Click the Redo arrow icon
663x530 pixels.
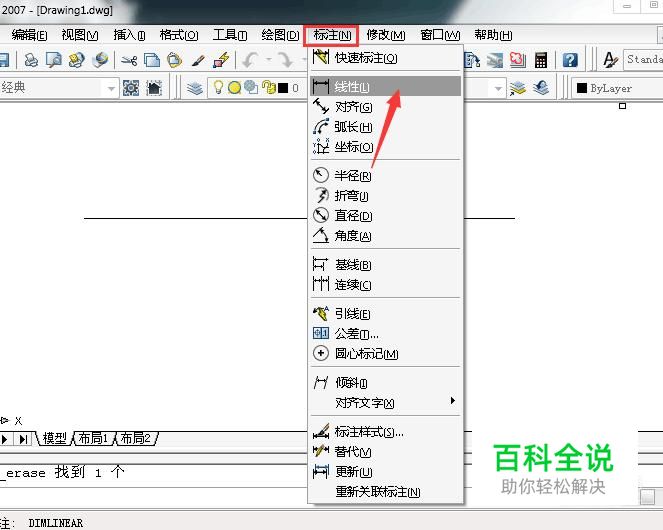point(286,60)
